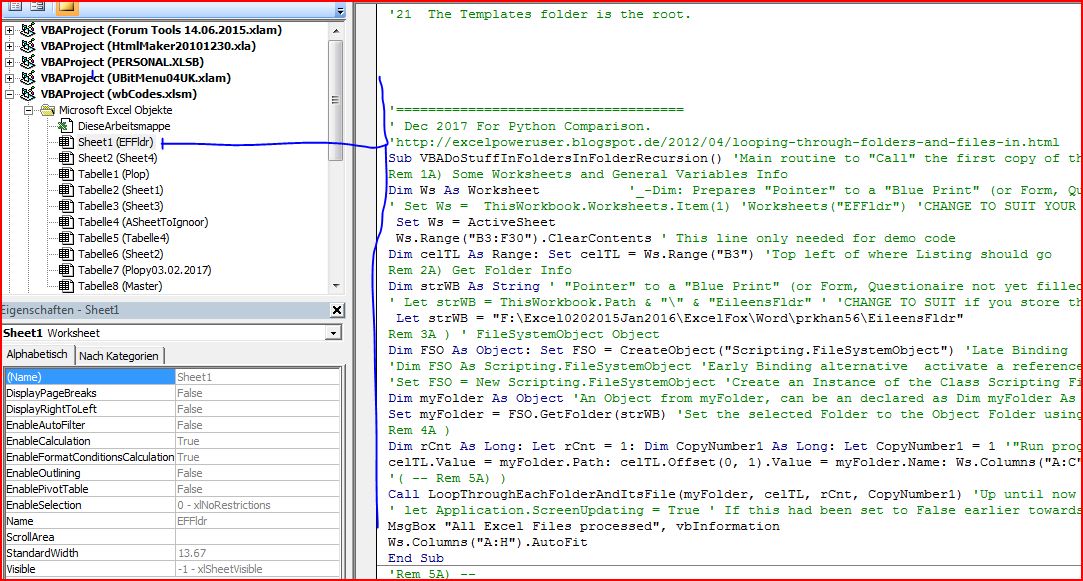1083x581 pixels.
Task: Expand the UBitMenu04UK.xlam project node
Action: 9,77
